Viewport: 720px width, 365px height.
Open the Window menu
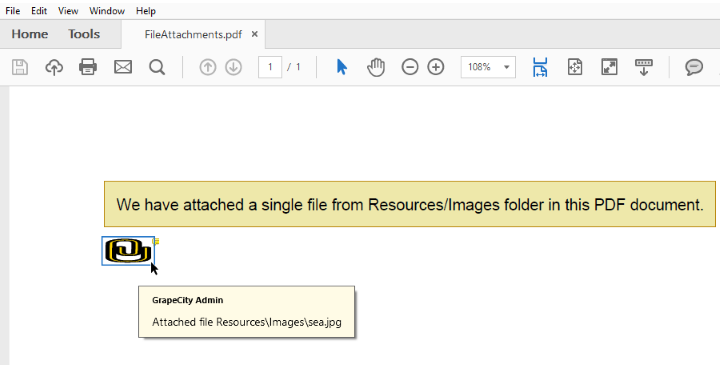pos(107,11)
